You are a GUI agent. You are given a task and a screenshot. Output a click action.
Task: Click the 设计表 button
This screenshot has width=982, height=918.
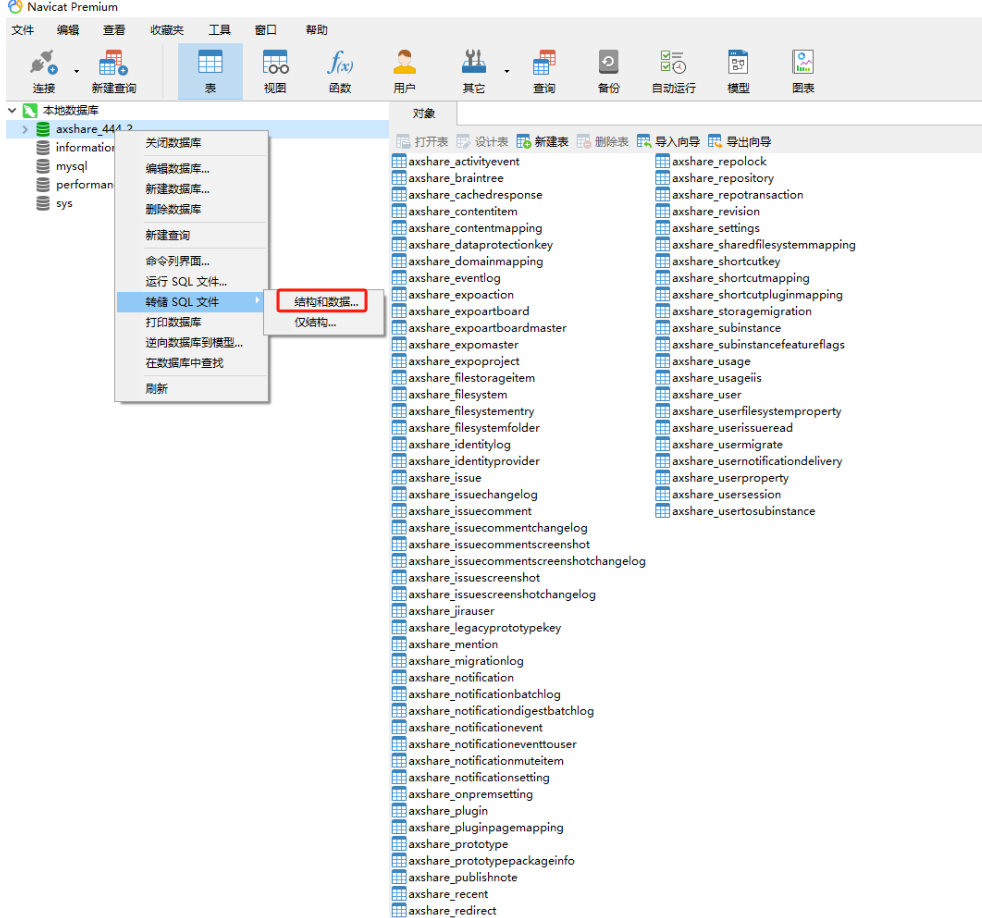coord(482,142)
